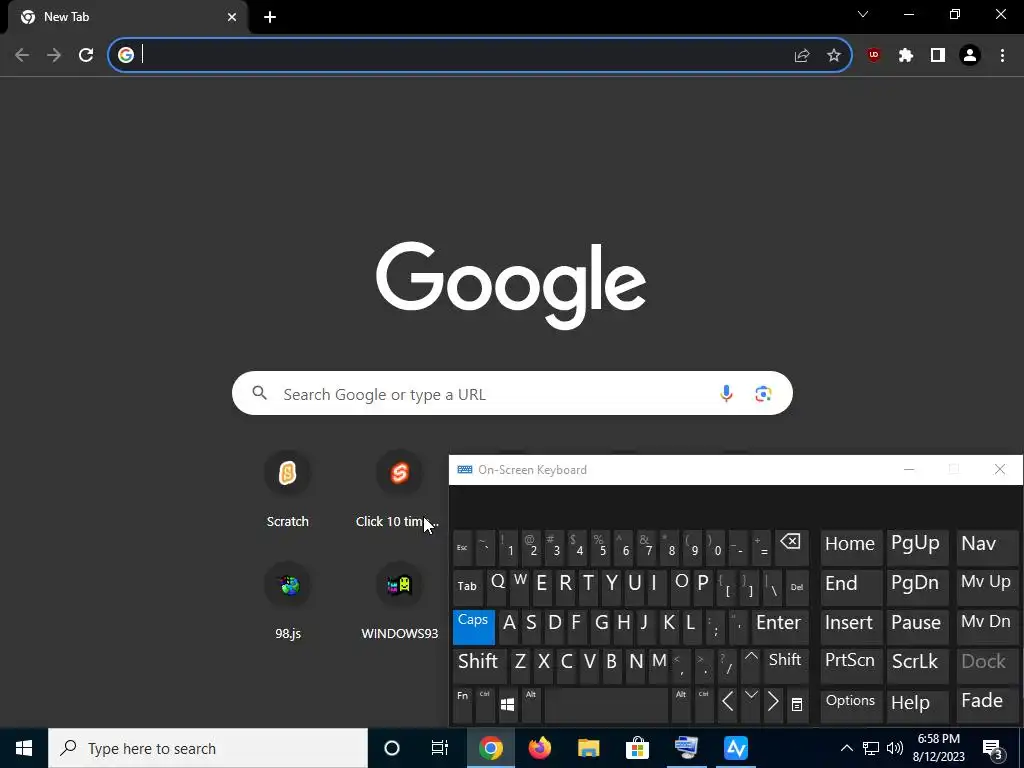Click the left arrow key
Image resolution: width=1024 pixels, height=768 pixels.
point(728,705)
